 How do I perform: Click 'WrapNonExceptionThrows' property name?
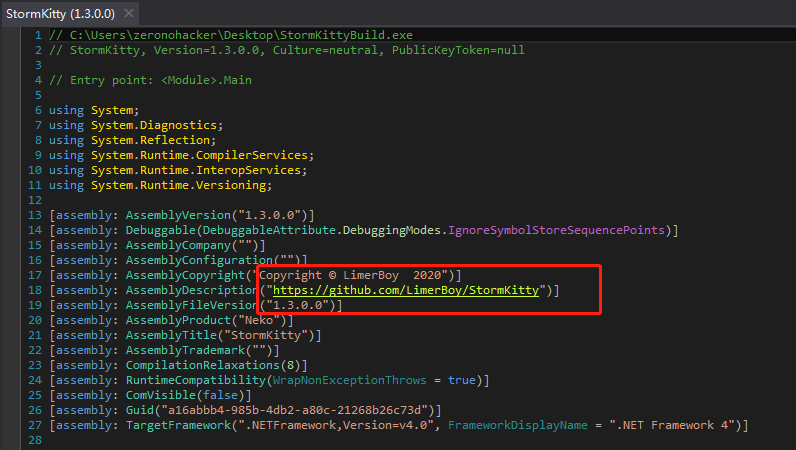350,380
